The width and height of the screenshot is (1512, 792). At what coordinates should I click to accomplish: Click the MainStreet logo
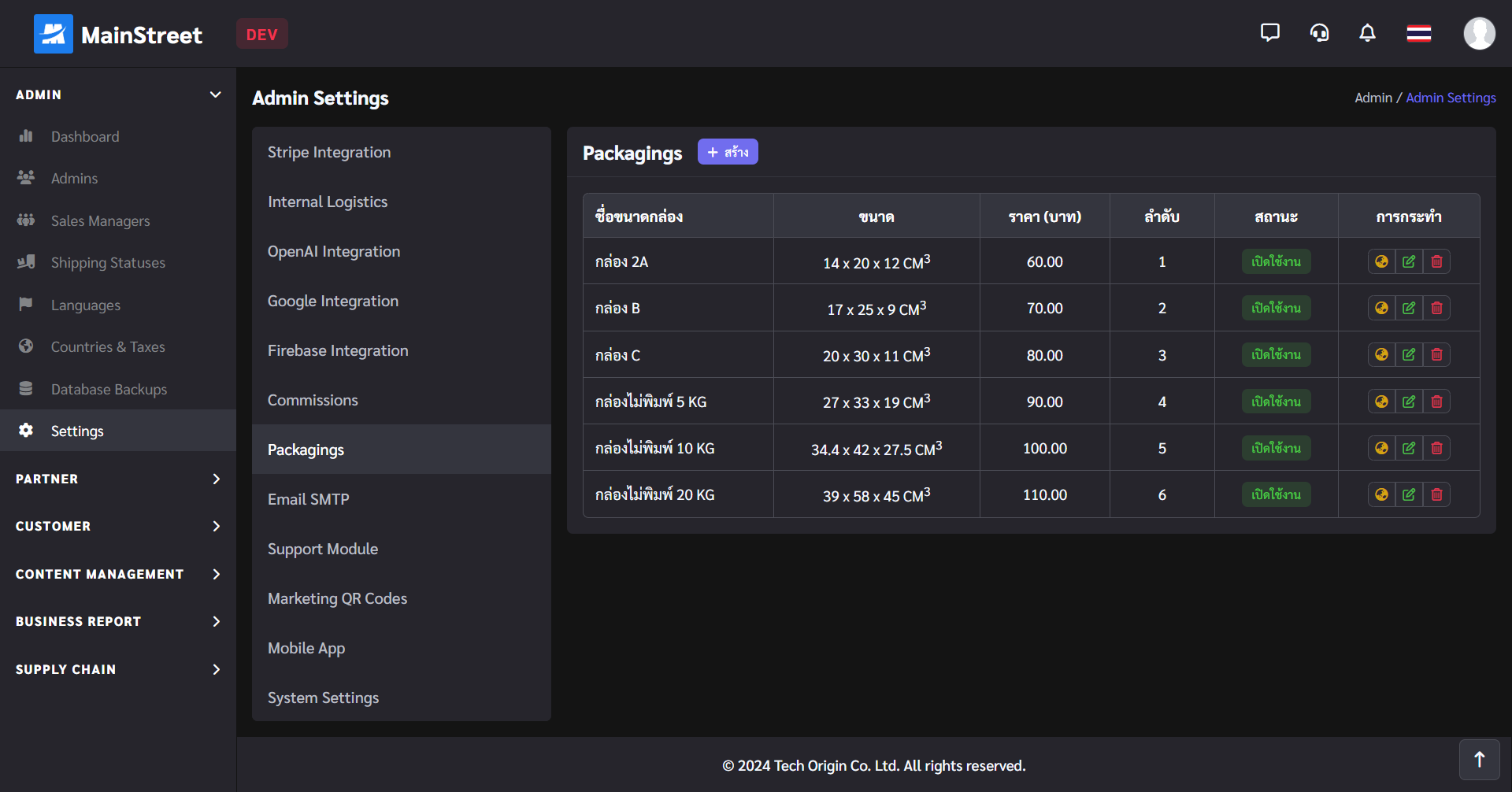[118, 34]
